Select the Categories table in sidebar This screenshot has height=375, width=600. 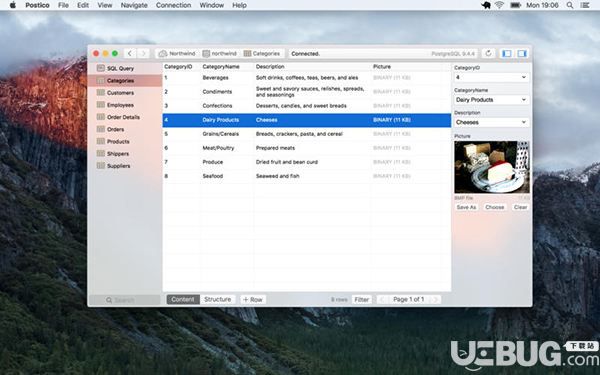tap(125, 80)
